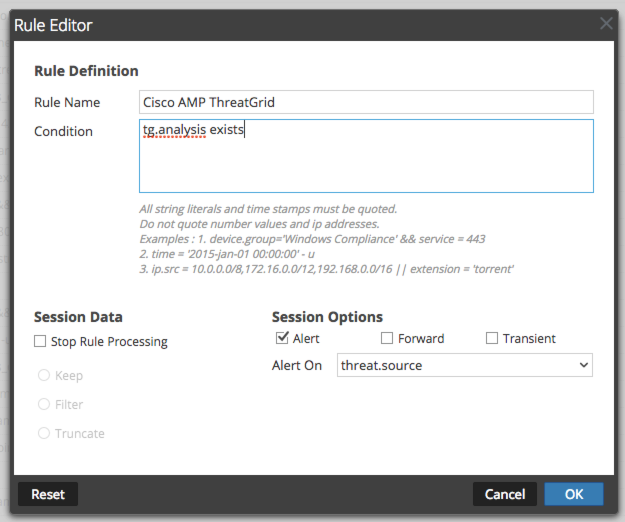Enable Stop Rule Processing checkbox
Screen dimensions: 625x522
tap(41, 342)
